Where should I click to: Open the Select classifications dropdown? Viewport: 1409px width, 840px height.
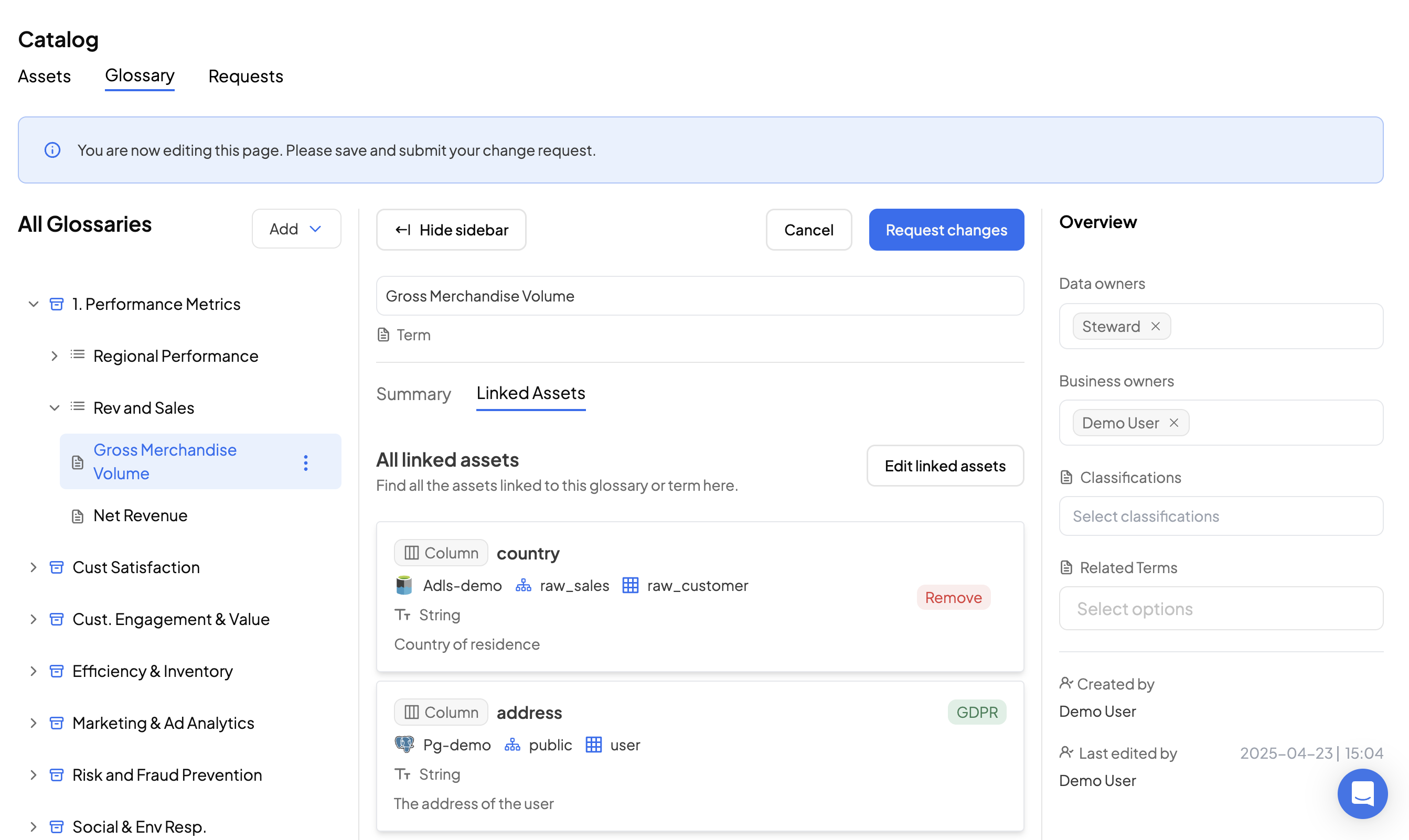click(1220, 516)
